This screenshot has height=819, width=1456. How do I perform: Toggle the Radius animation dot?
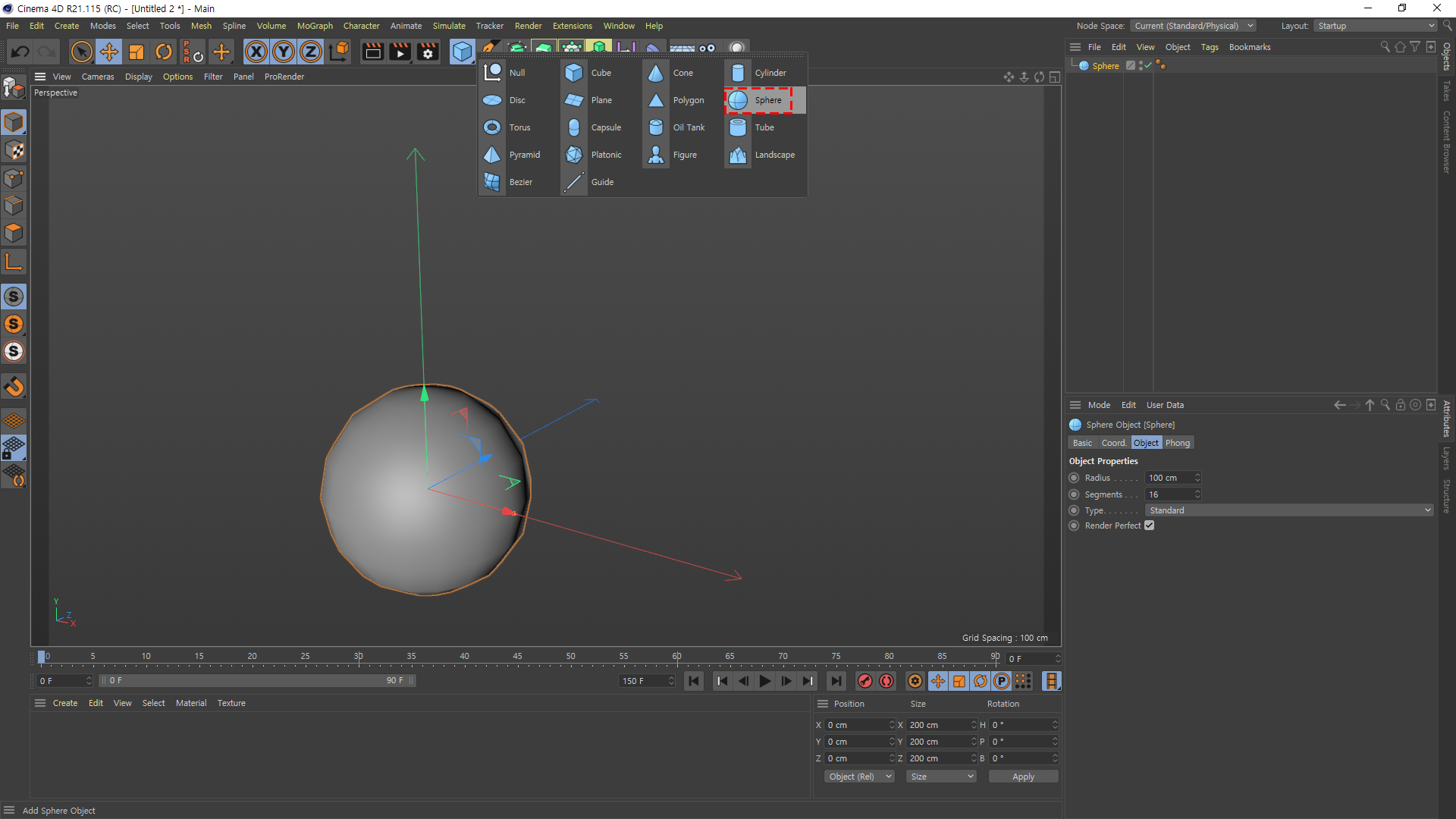(x=1074, y=478)
